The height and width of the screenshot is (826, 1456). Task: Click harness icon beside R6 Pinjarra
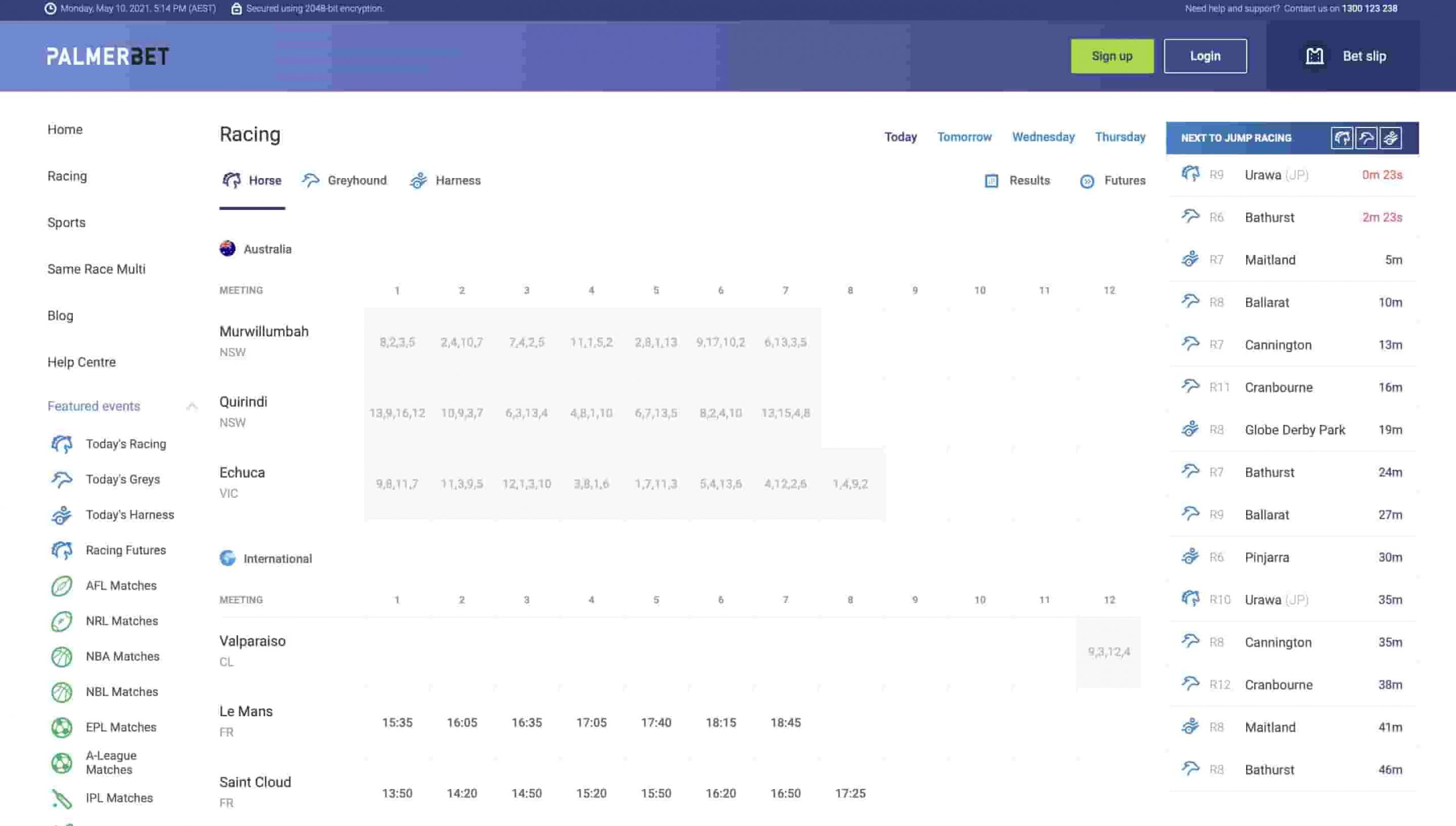pyautogui.click(x=1190, y=556)
